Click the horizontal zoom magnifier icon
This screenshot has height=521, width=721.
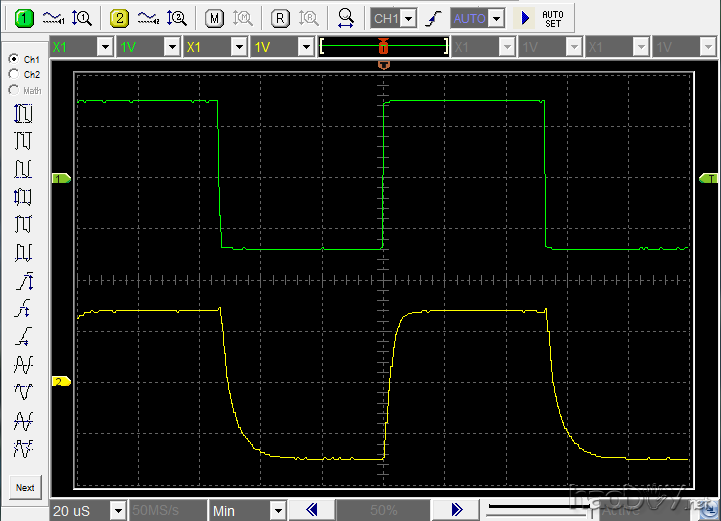(346, 18)
